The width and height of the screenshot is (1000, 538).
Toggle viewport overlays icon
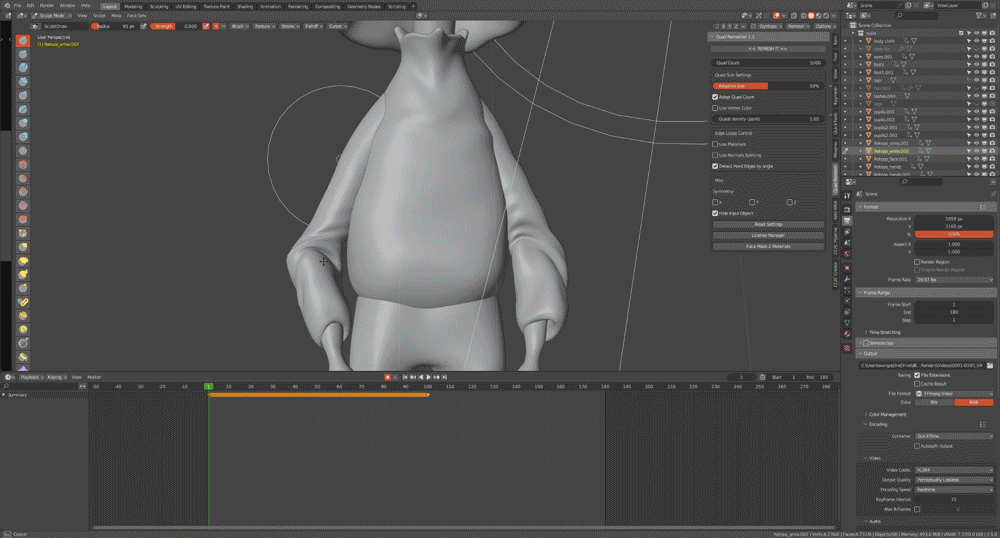777,15
